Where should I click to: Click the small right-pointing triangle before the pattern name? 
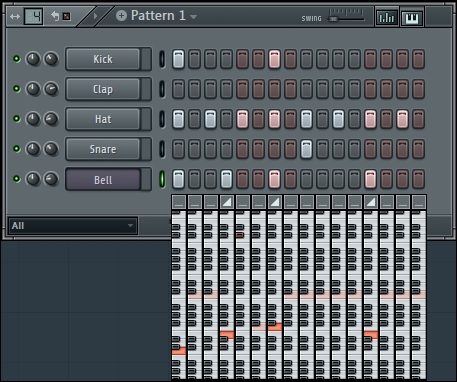(95, 16)
